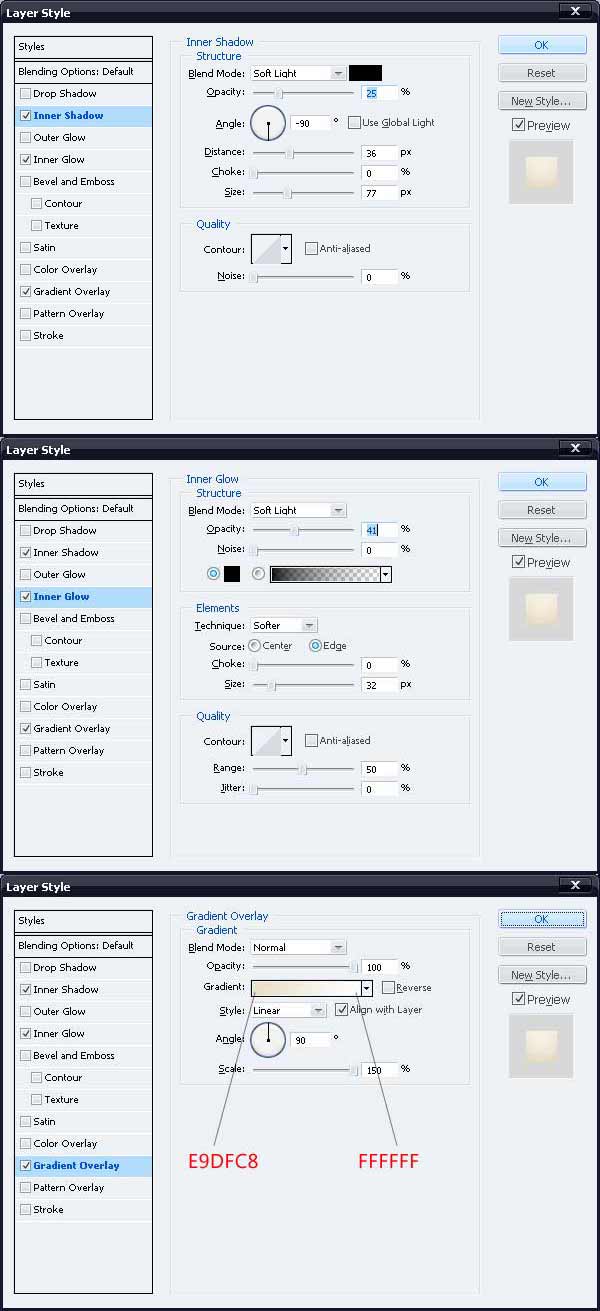Screen dimensions: 600x1311
Task: Click New Style in the Gradient Overlay dialog
Action: (x=541, y=975)
